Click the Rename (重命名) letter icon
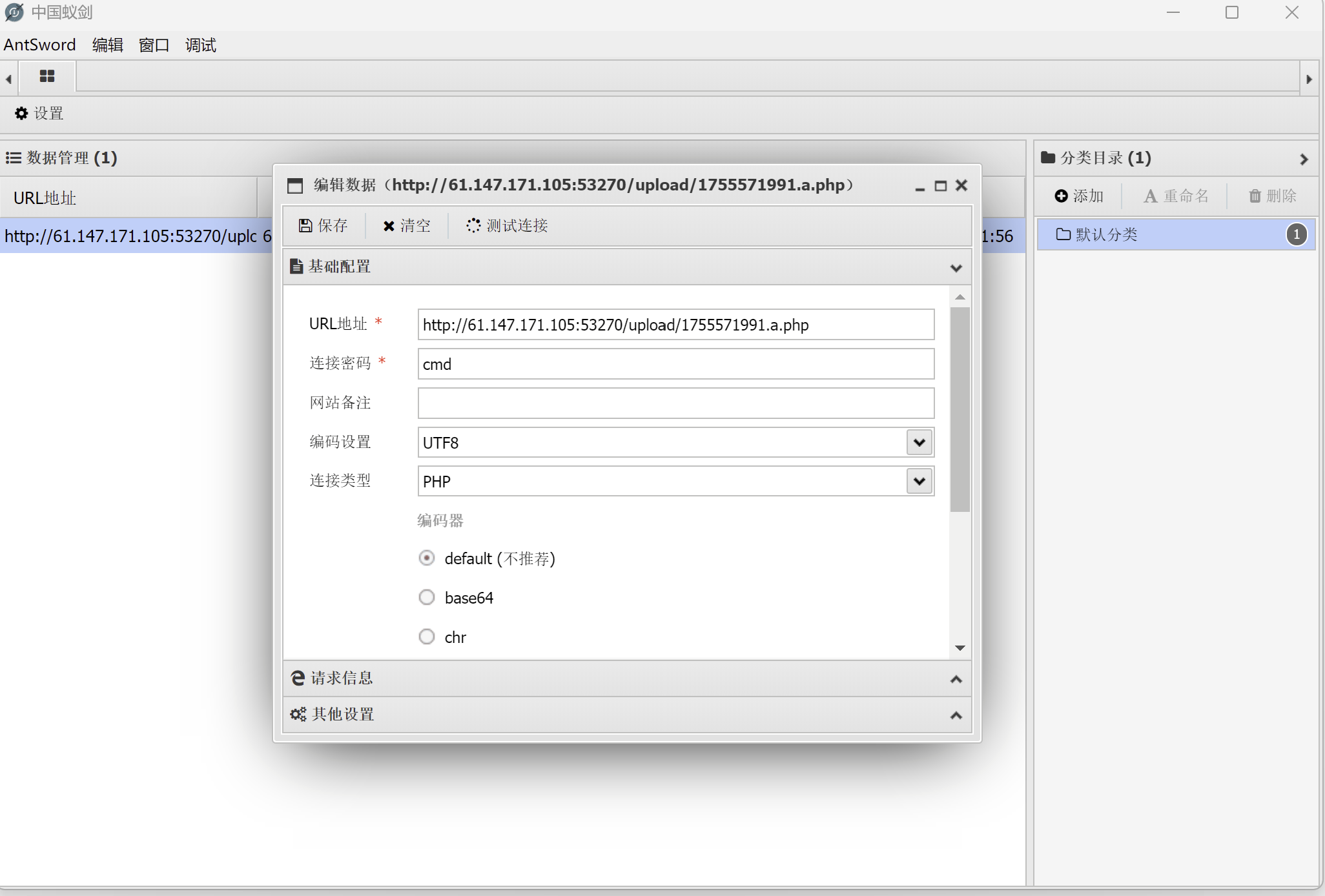 click(x=1150, y=196)
